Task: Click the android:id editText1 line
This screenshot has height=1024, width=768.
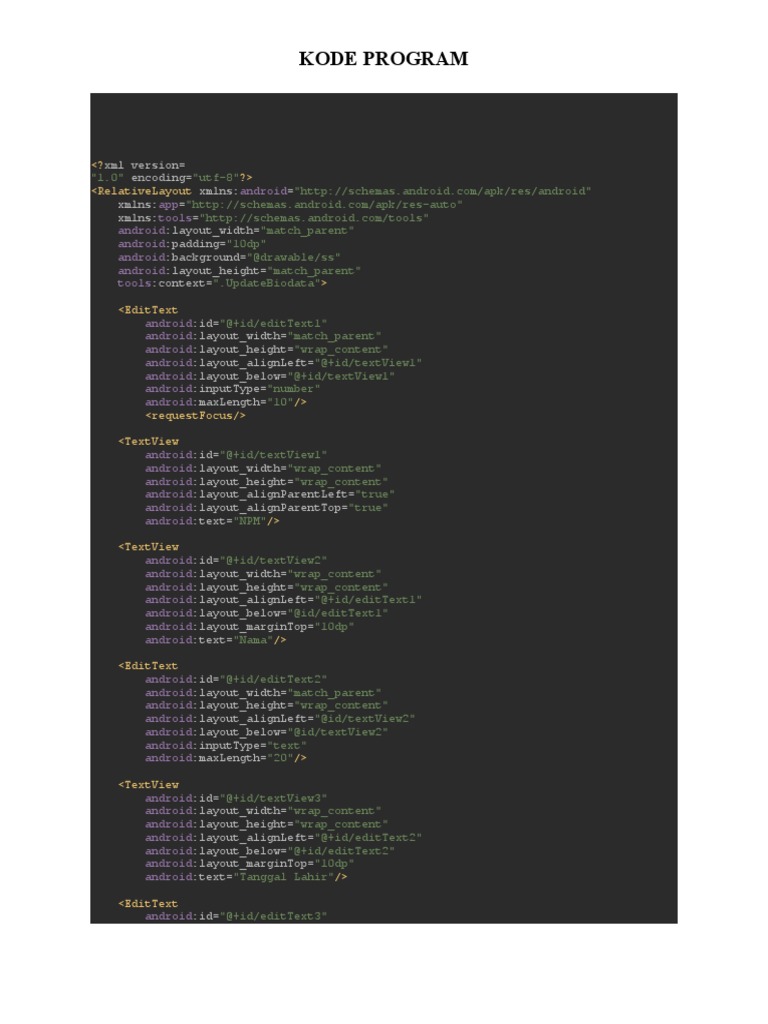Action: tap(236, 323)
